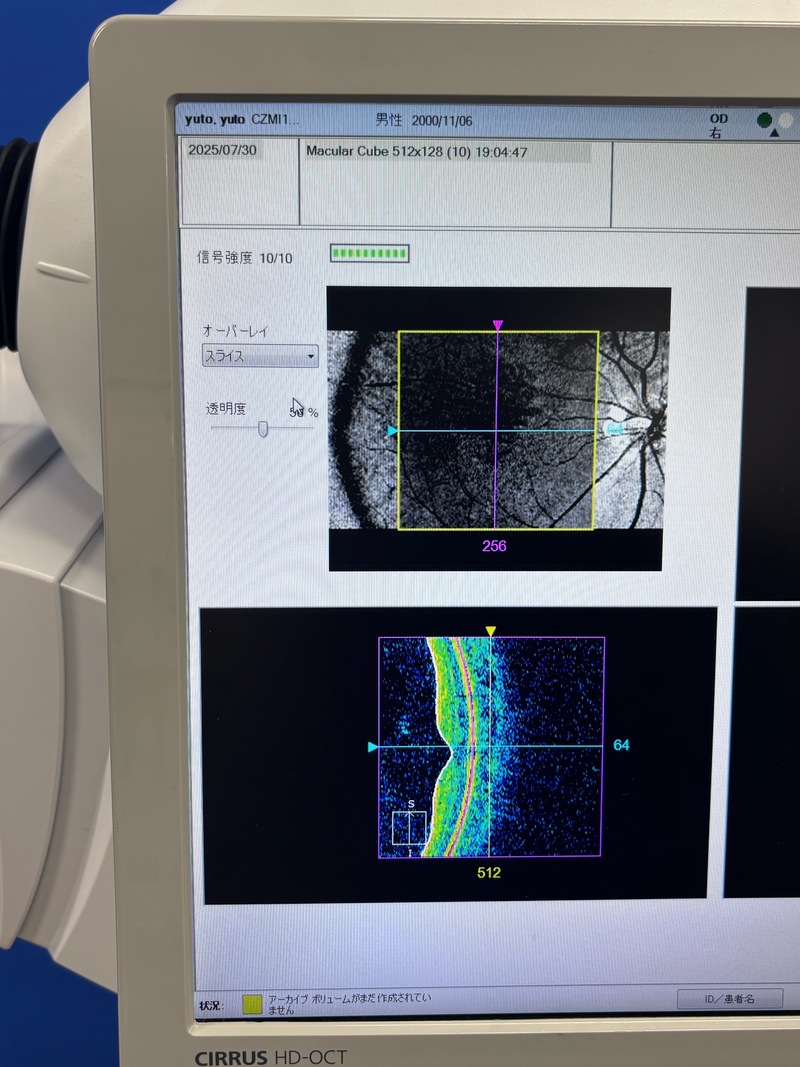
Task: Click the small black triangle below the status dot
Action: coord(773,133)
